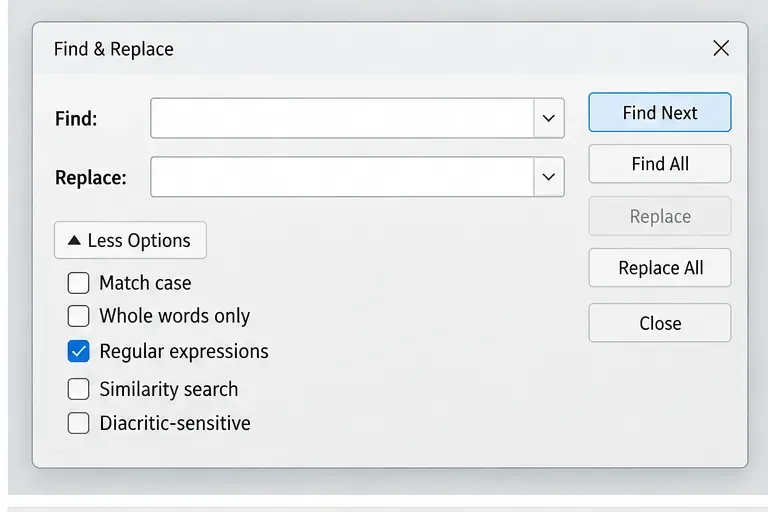Click inside the Find text field

click(x=342, y=118)
